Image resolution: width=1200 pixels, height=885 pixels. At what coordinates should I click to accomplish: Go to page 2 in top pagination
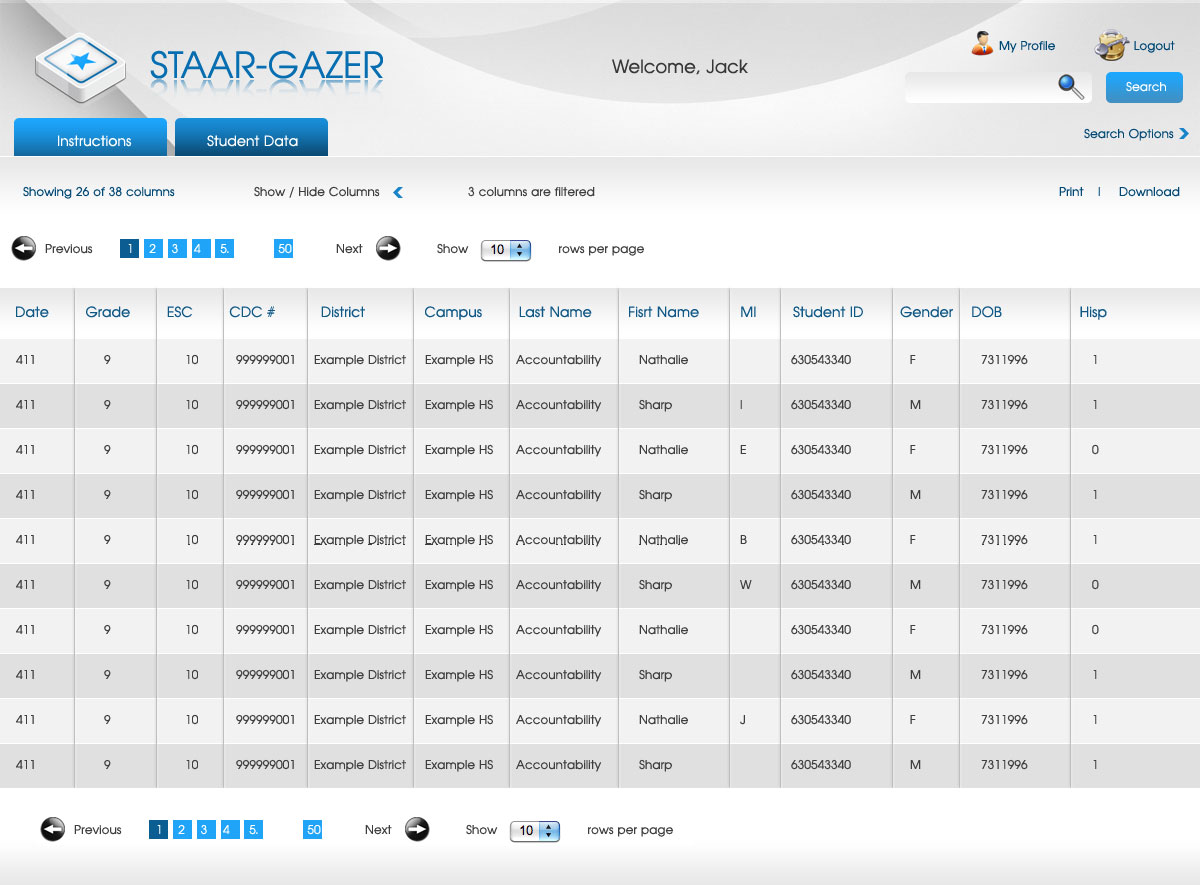(x=153, y=249)
